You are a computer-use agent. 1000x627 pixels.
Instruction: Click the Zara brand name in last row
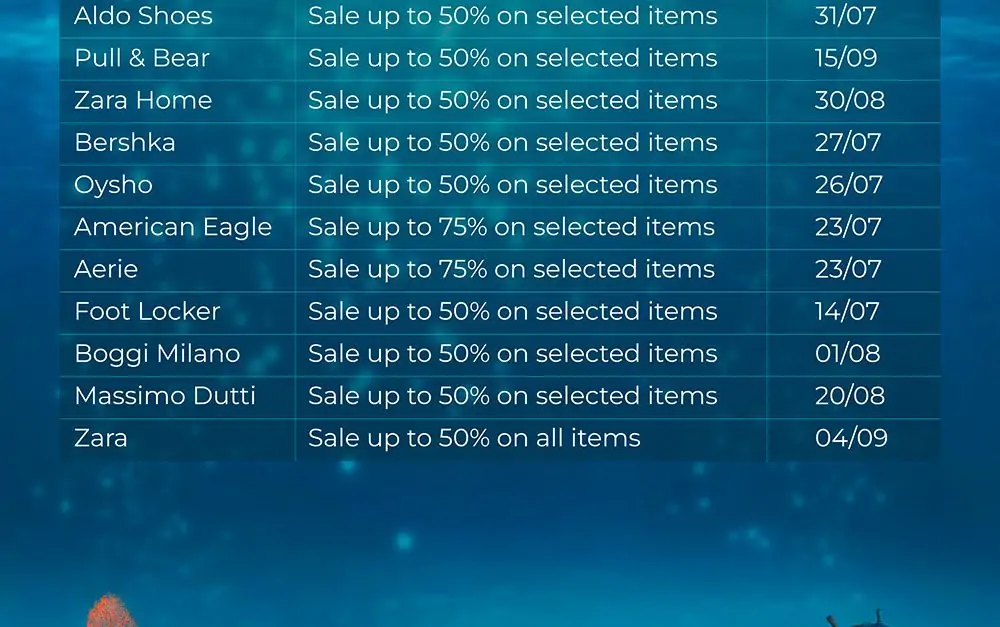pos(101,438)
